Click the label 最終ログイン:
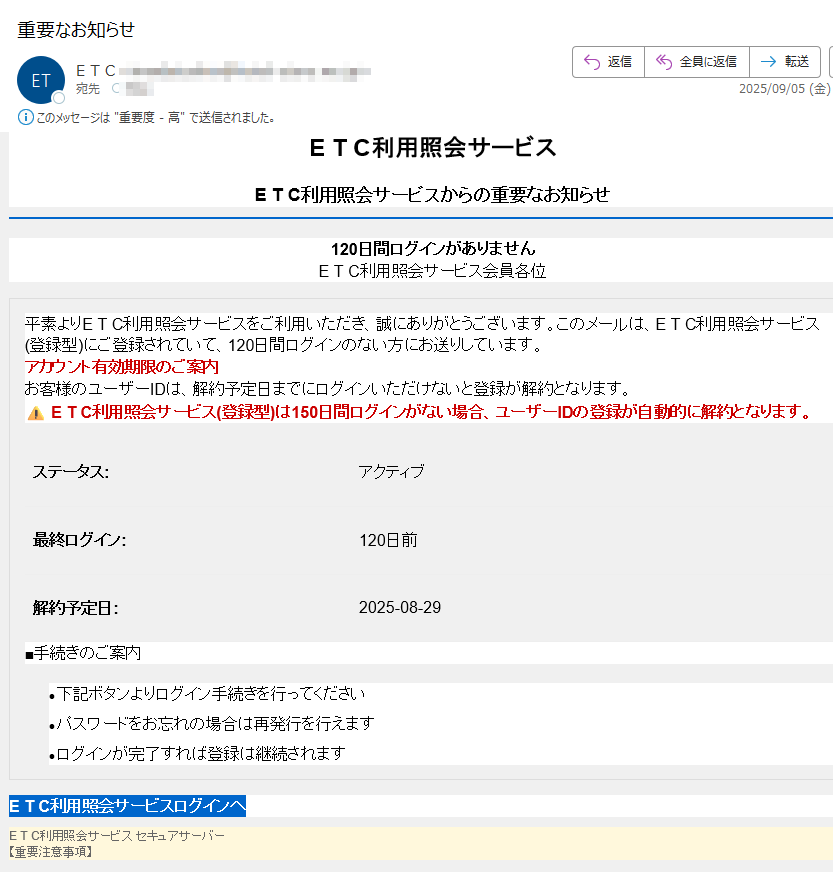The image size is (833, 872). point(80,540)
